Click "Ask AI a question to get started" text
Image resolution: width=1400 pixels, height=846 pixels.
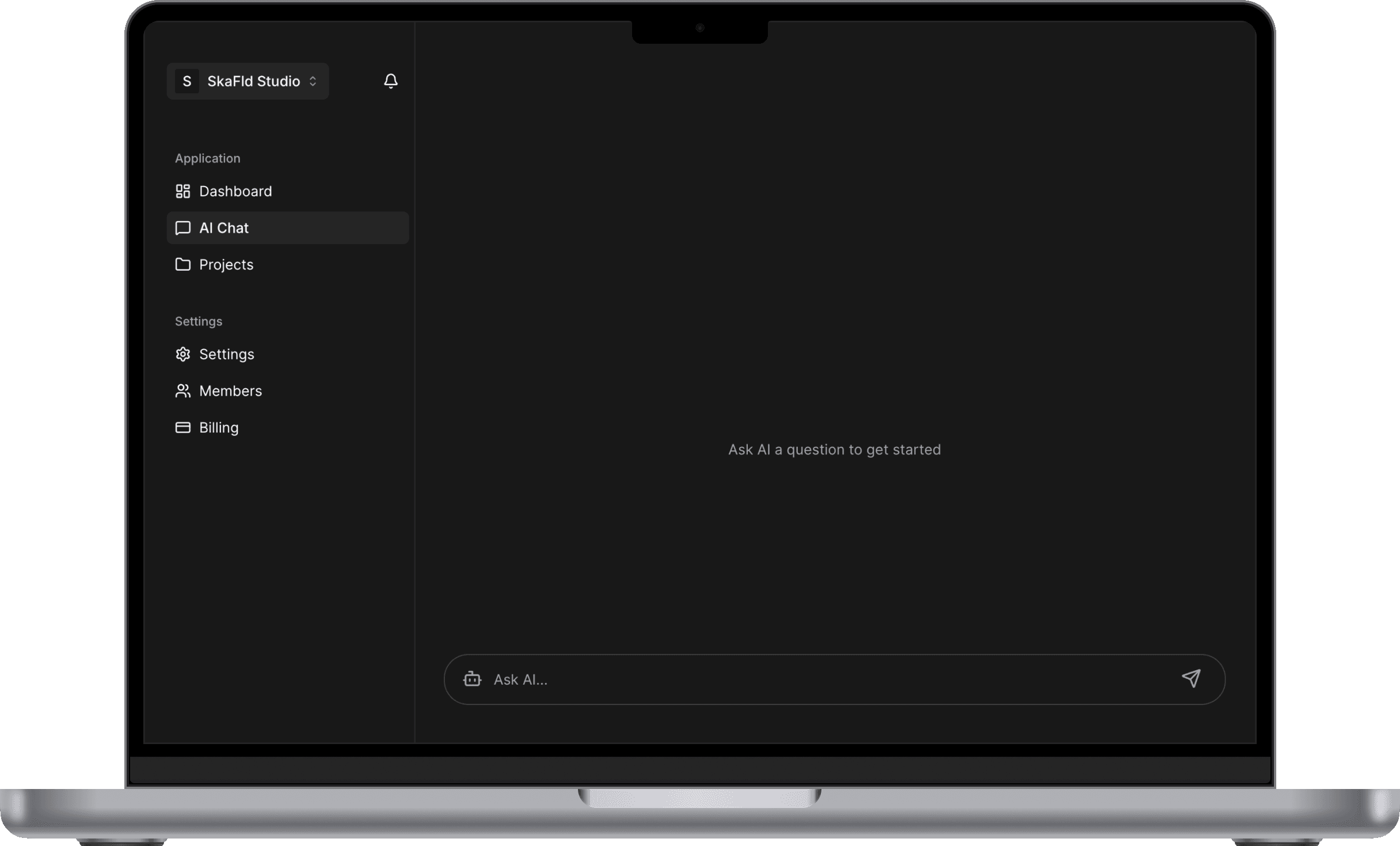click(x=834, y=450)
